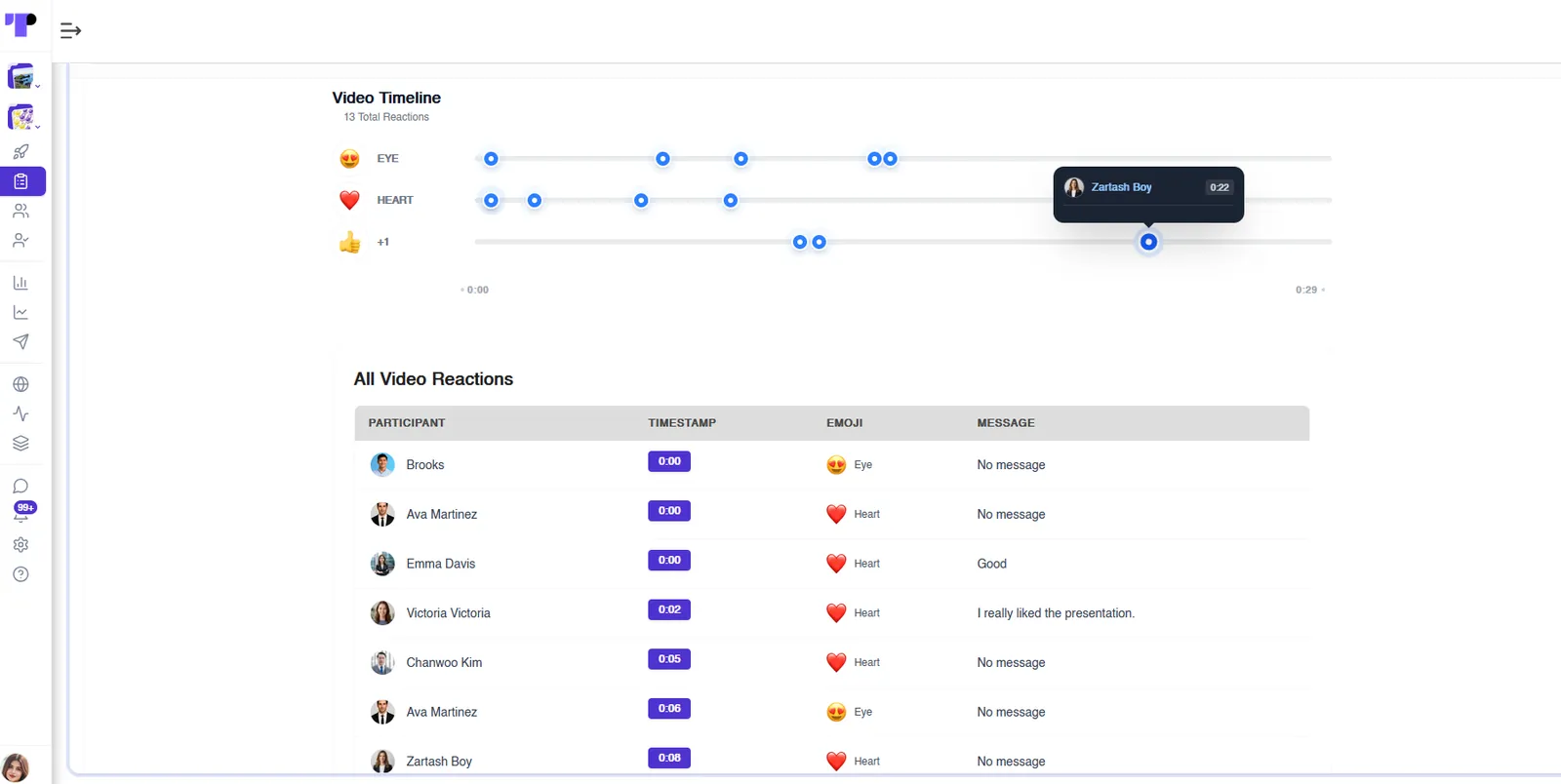Image resolution: width=1561 pixels, height=784 pixels.
Task: Click the message "I really liked the presentation."
Action: 1056,613
